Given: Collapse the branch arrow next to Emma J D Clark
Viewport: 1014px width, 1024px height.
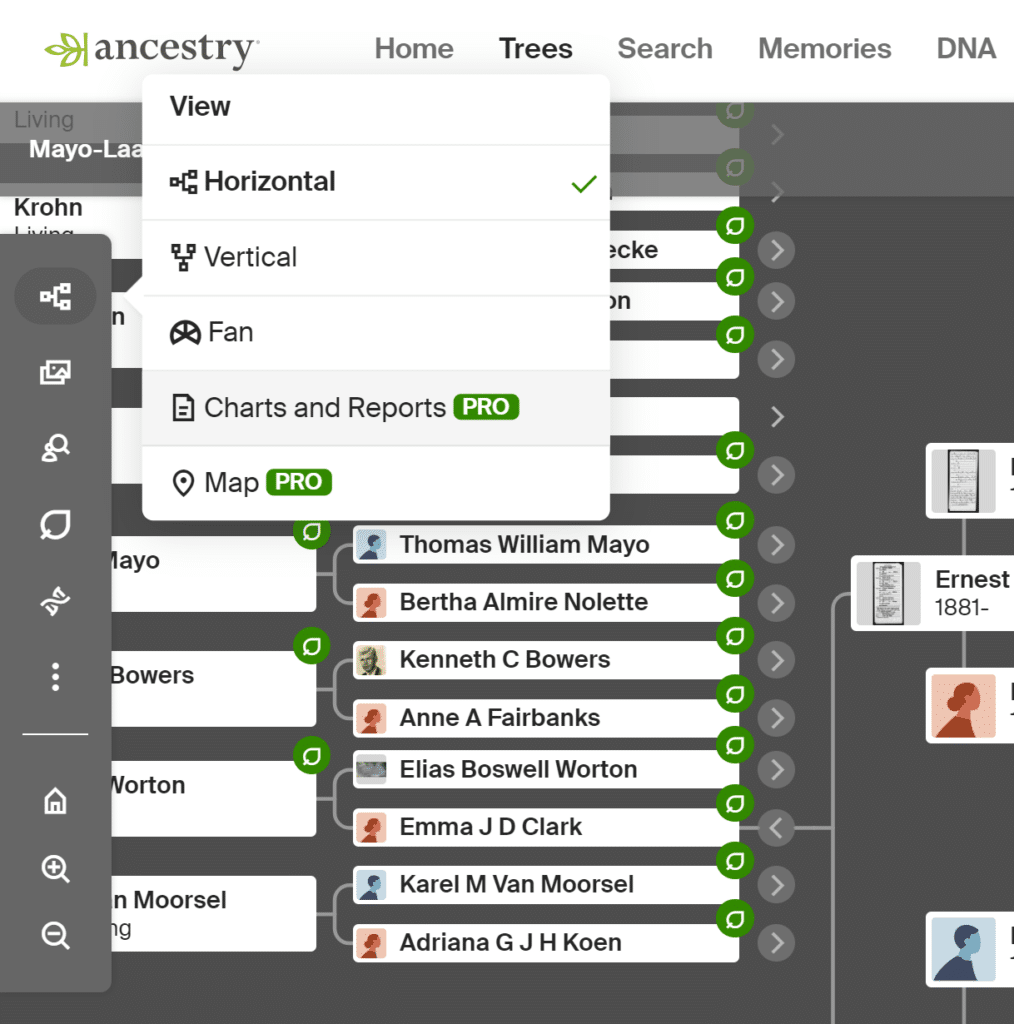Looking at the screenshot, I should point(777,828).
